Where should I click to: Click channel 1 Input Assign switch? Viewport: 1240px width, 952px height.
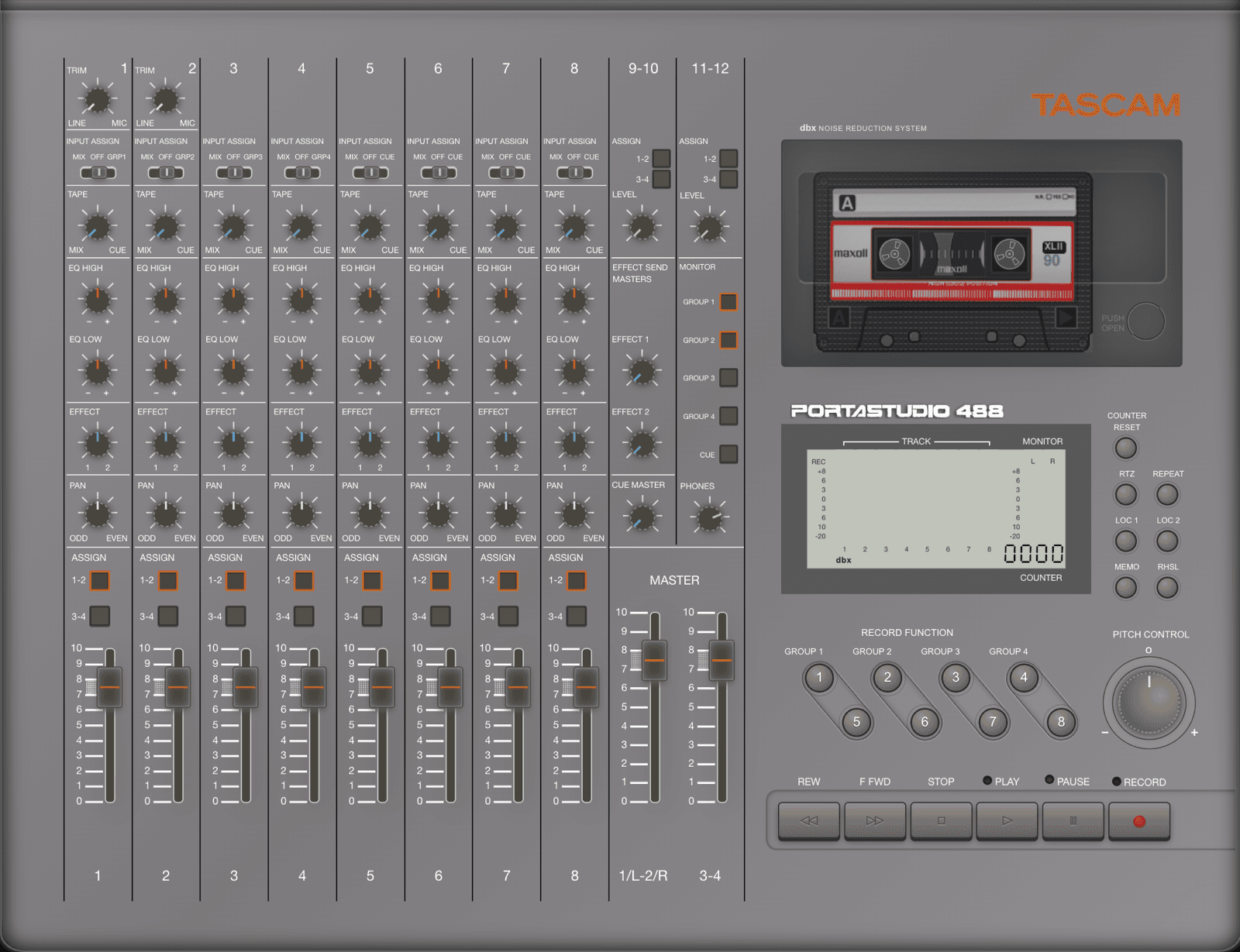[98, 173]
